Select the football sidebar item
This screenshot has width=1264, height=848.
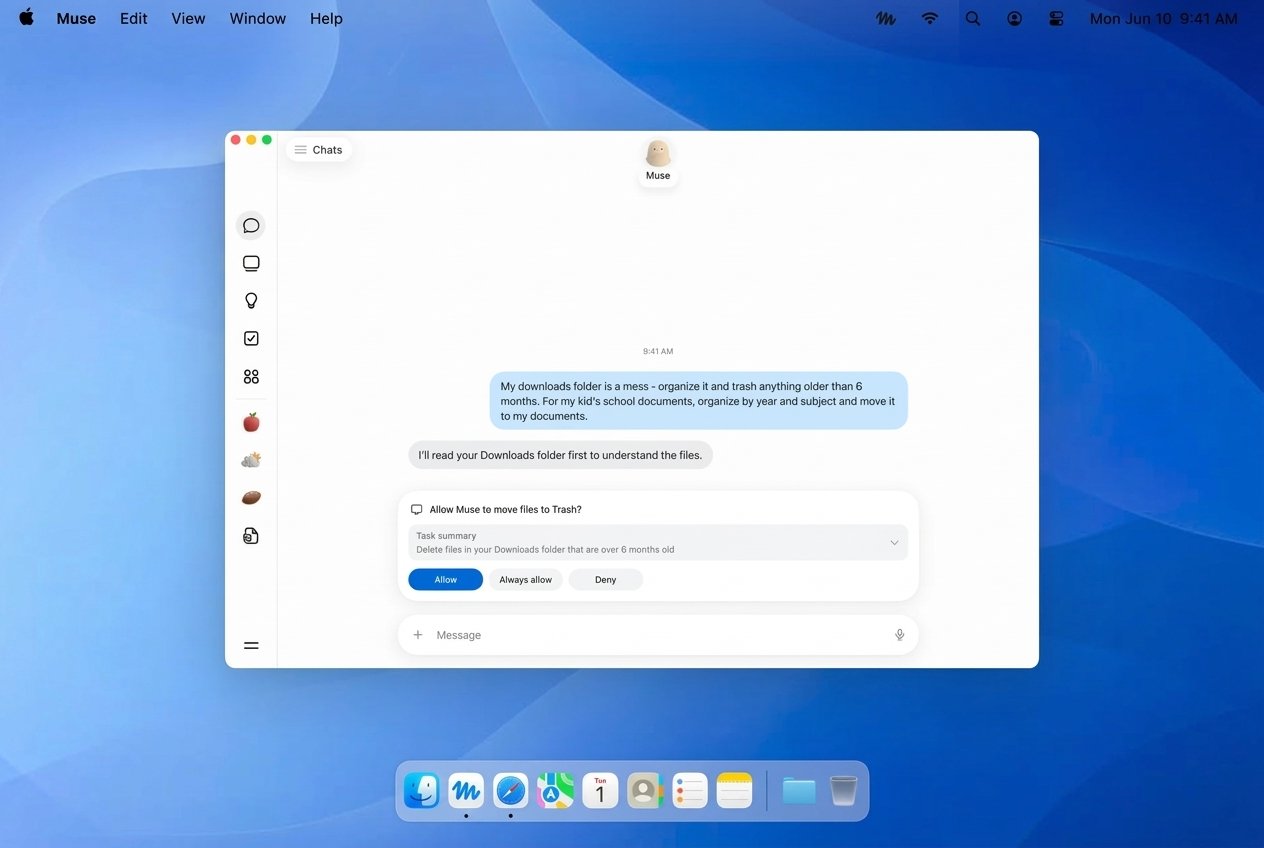point(251,498)
